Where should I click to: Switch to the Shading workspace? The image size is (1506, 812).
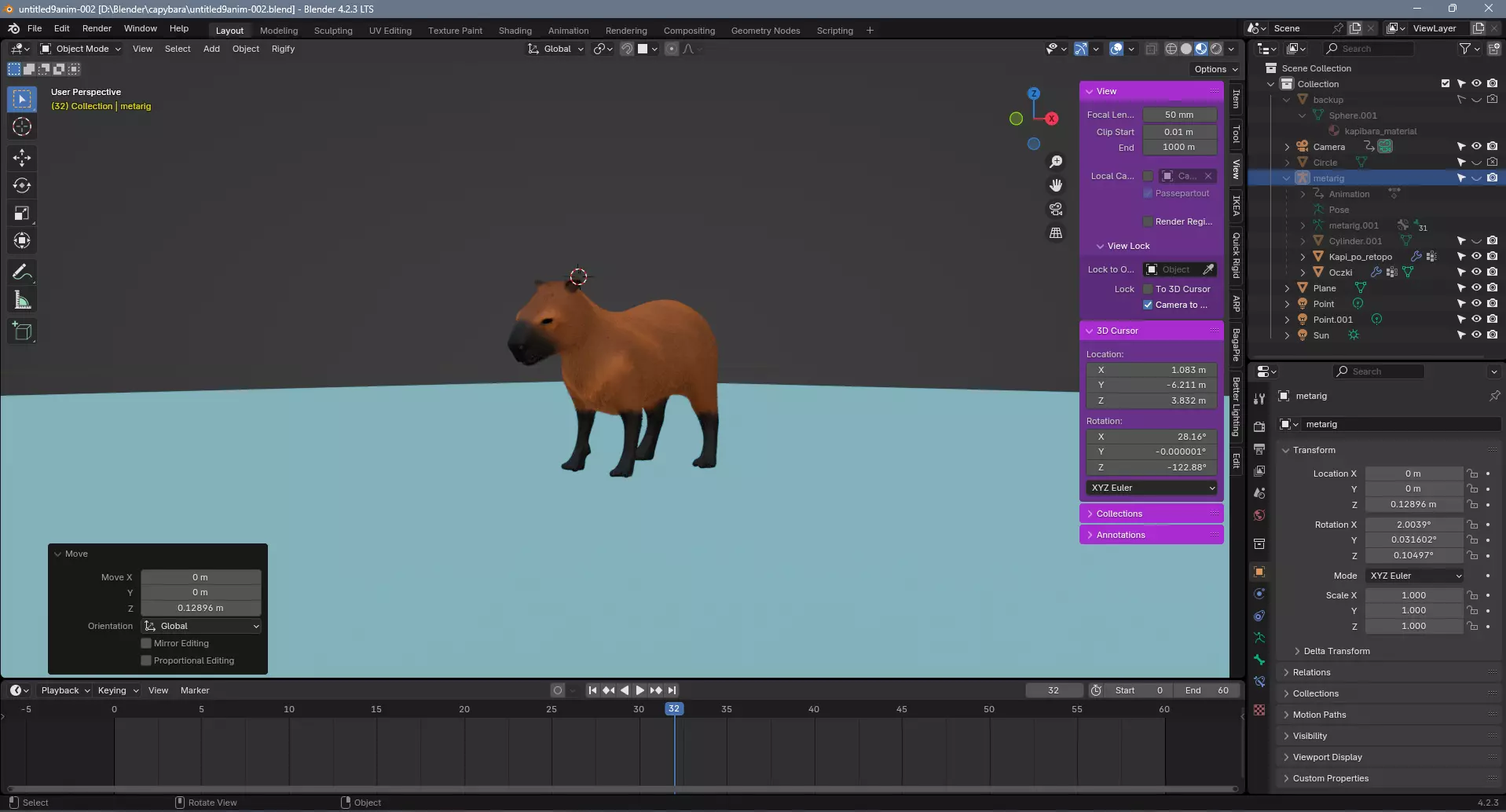tap(515, 31)
